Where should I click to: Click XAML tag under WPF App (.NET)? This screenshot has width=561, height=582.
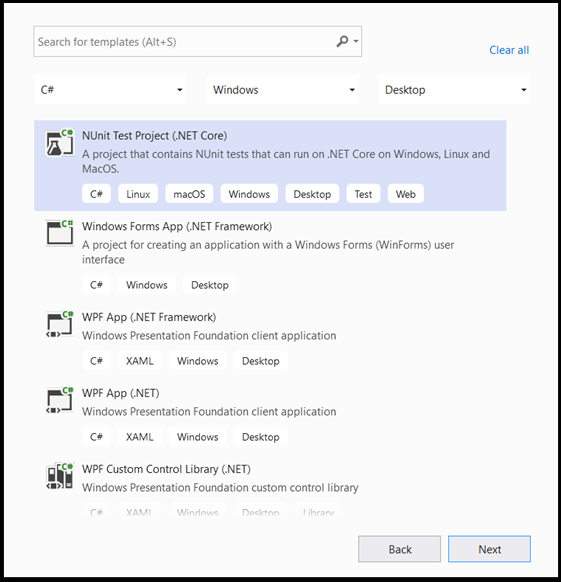point(140,437)
